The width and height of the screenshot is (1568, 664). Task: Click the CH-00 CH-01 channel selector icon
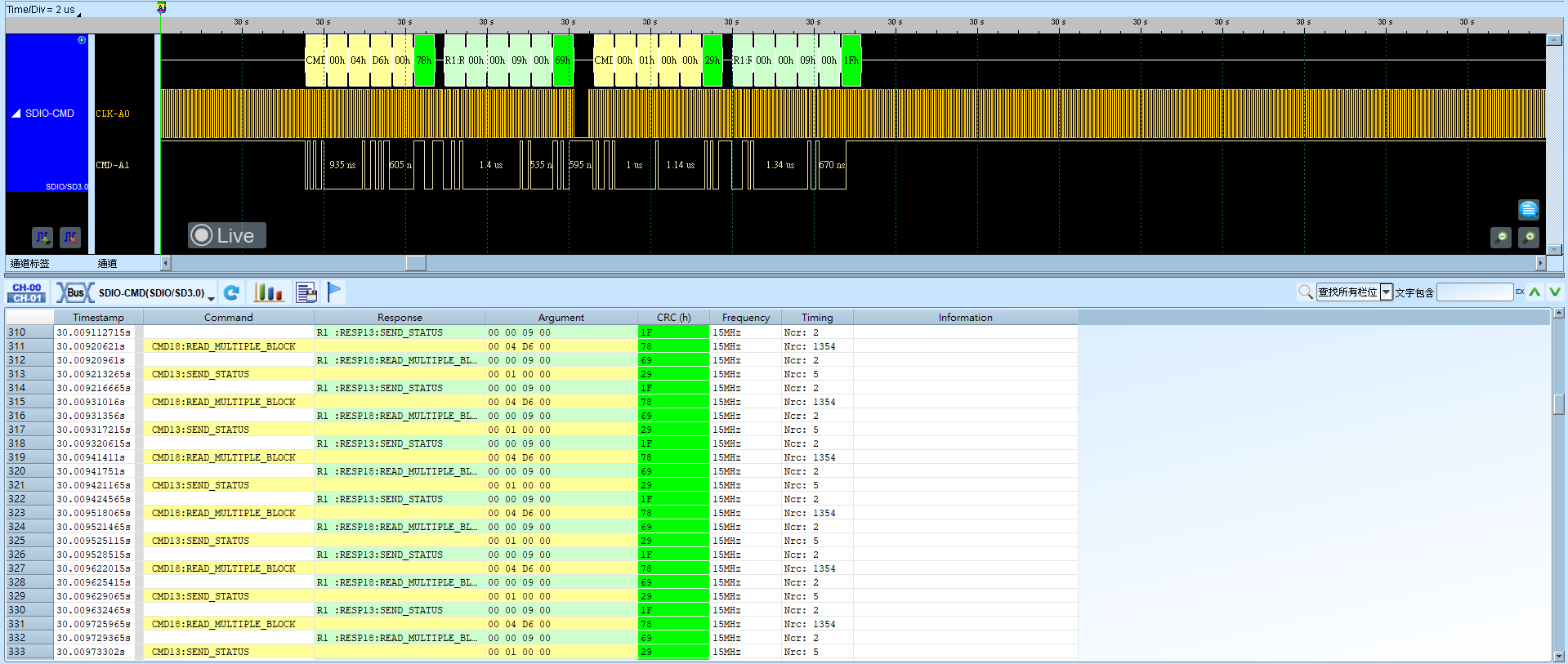pyautogui.click(x=27, y=293)
